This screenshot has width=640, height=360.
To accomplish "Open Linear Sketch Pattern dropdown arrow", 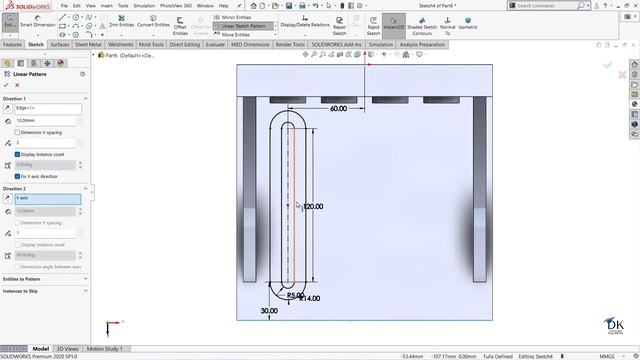I will [276, 26].
